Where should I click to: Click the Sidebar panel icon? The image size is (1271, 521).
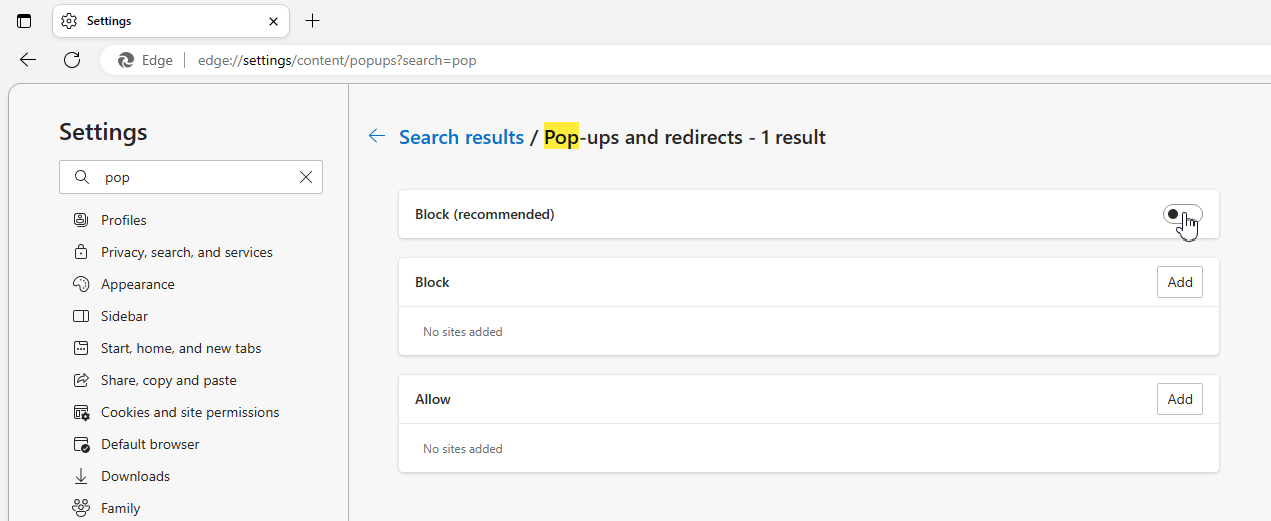pos(81,316)
